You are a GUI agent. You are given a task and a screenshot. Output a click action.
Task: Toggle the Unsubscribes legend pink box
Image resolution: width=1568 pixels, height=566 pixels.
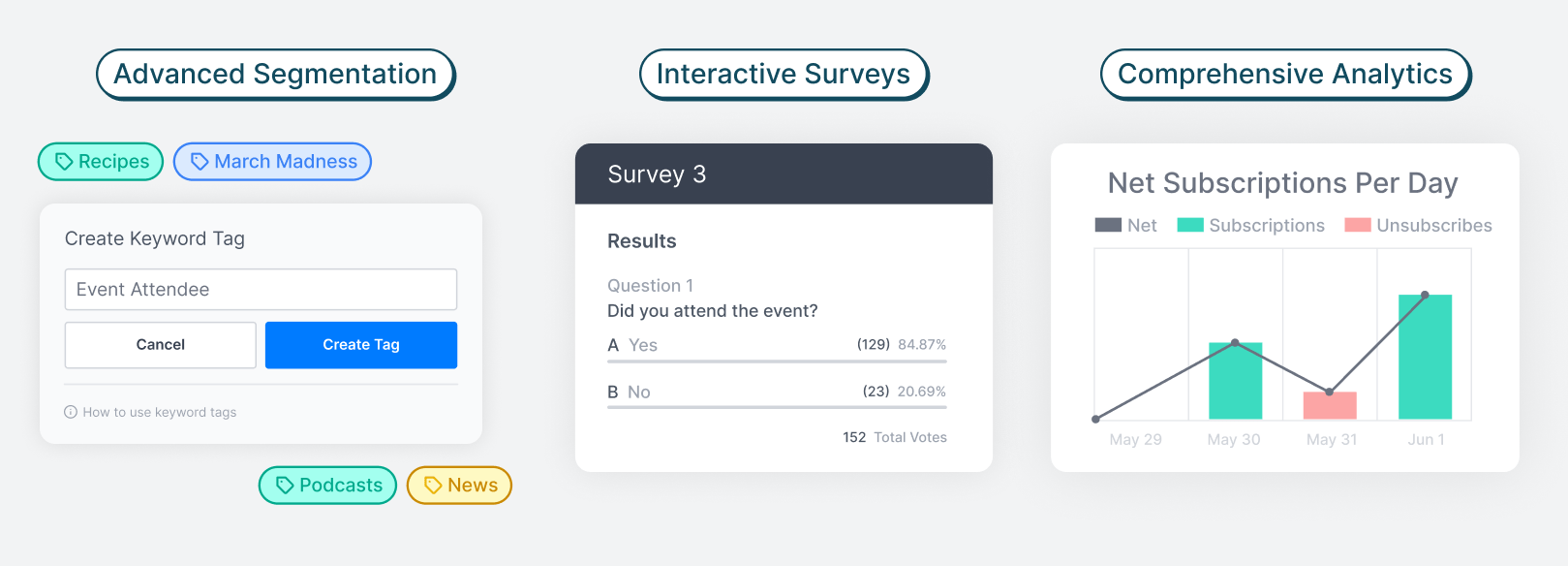coord(1358,225)
